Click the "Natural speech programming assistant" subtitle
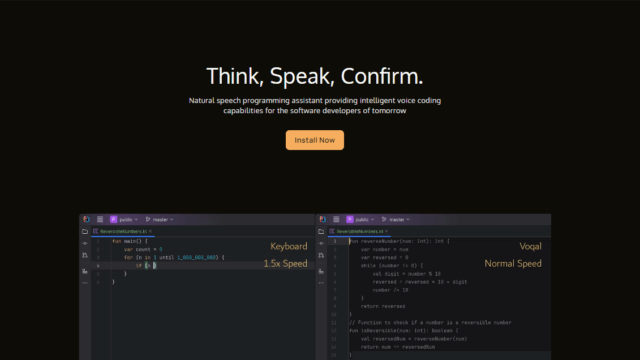The width and height of the screenshot is (640, 360). click(315, 105)
